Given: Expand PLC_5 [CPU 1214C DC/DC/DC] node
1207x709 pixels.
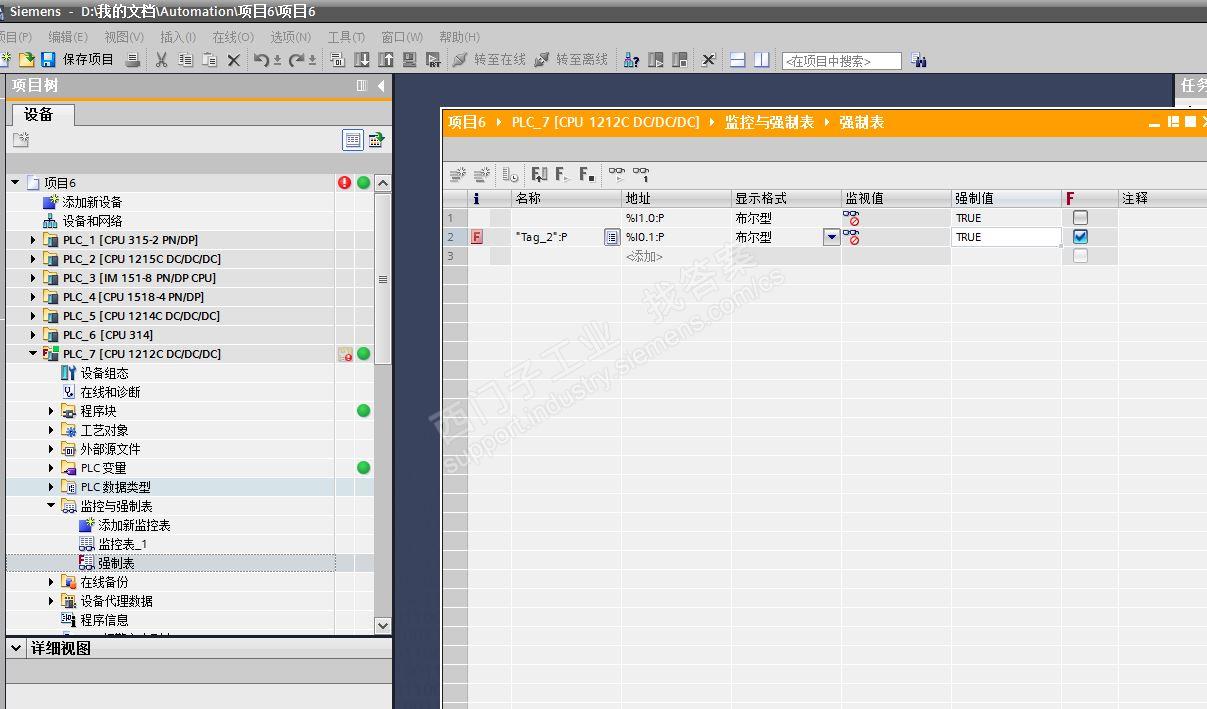Looking at the screenshot, I should (x=33, y=316).
